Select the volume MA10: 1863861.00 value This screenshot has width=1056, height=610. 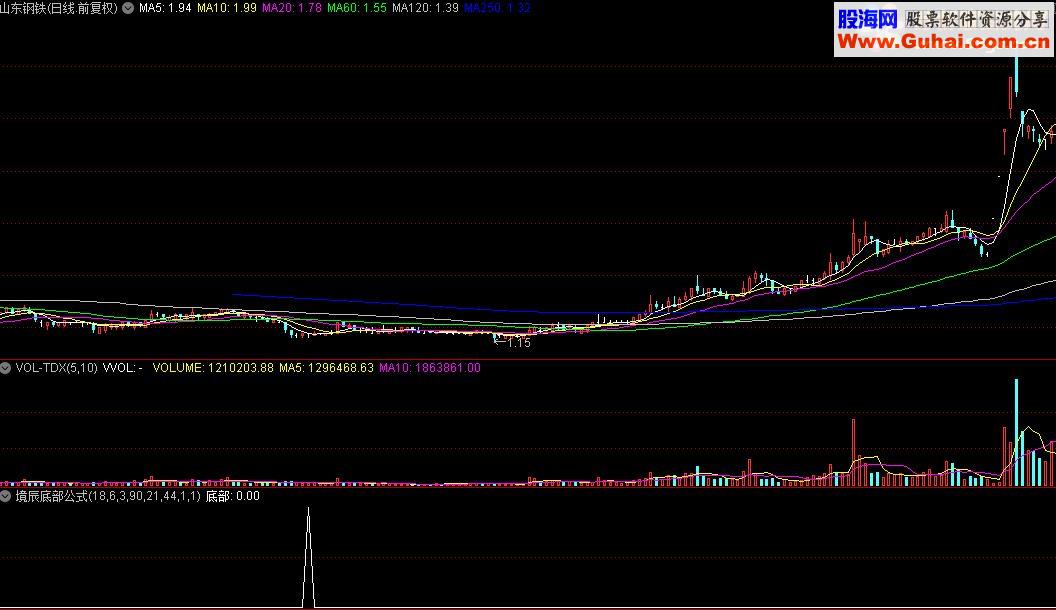click(x=430, y=368)
